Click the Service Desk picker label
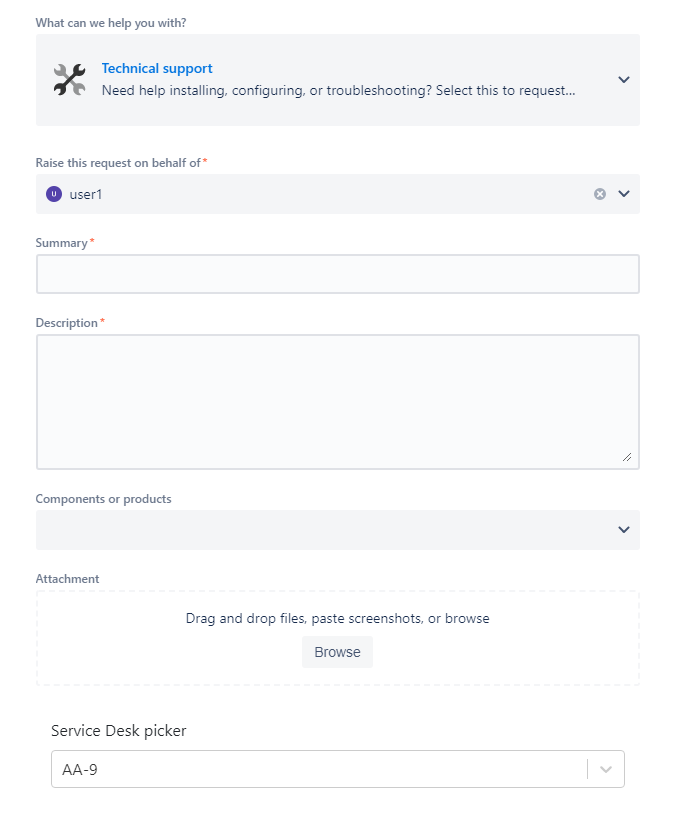The image size is (682, 830). 119,731
